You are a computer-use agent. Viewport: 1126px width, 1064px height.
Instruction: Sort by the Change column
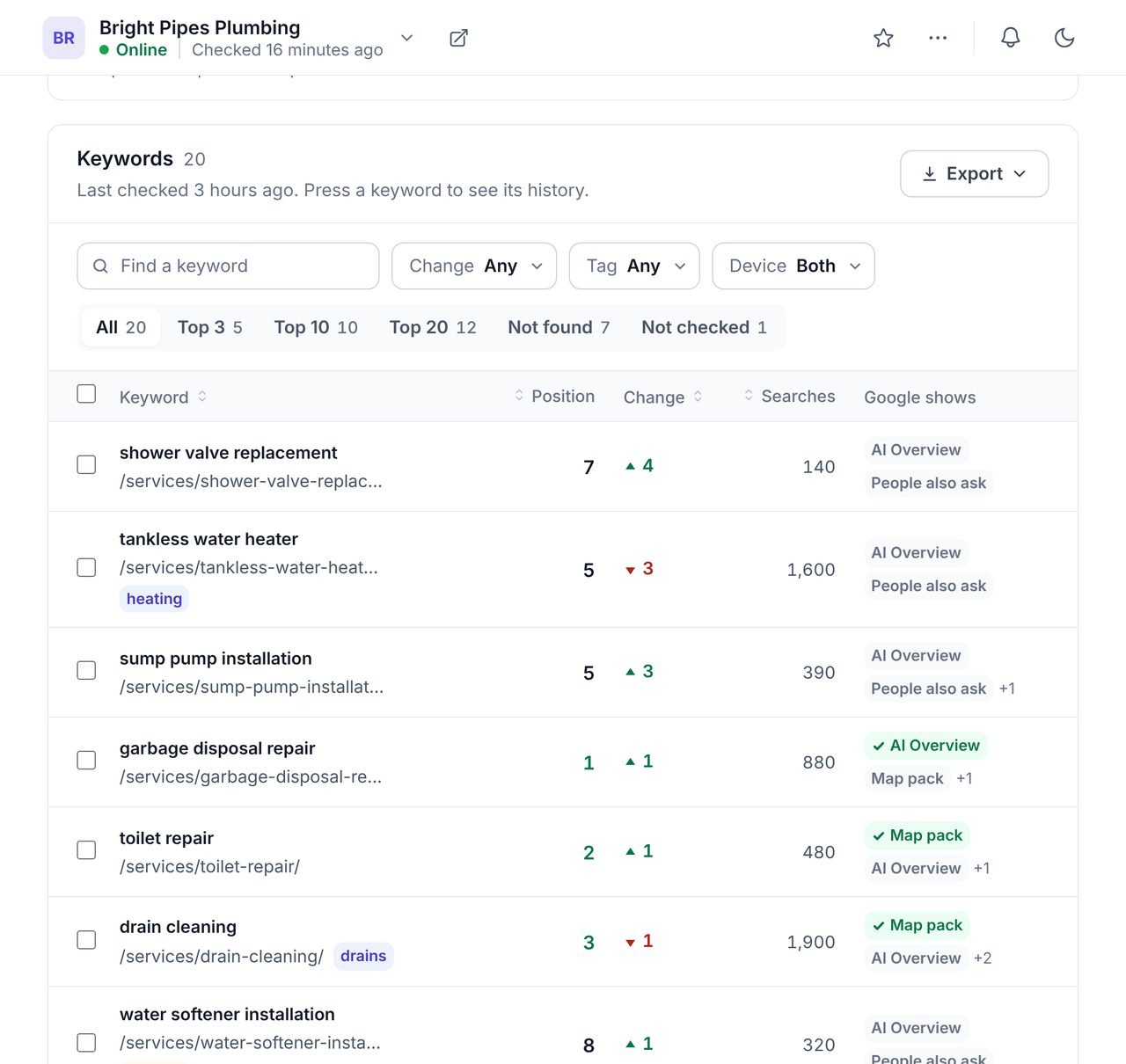663,397
